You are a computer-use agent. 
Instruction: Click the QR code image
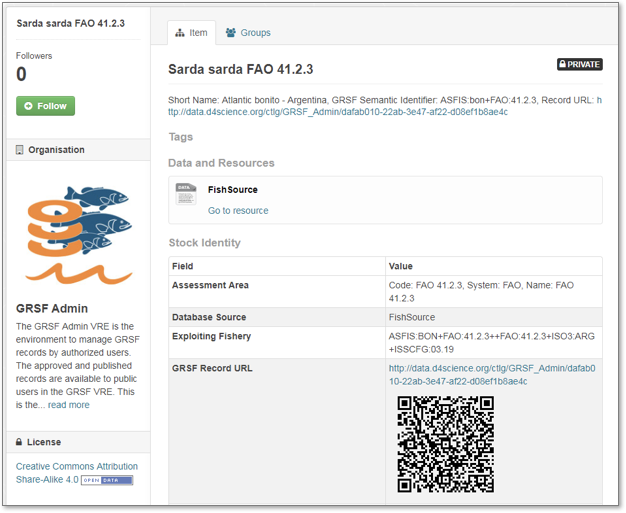tap(446, 444)
